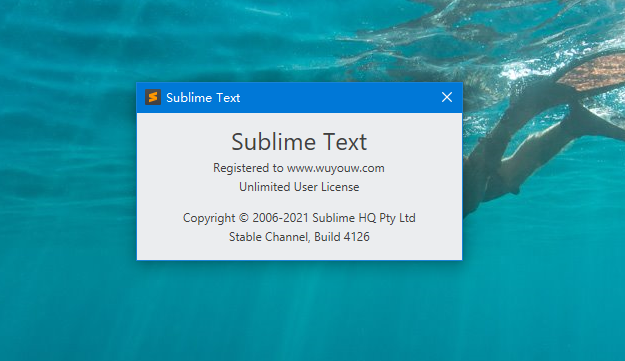This screenshot has height=361, width=625.
Task: Click the large 'Sublime Text' heading
Action: click(x=299, y=142)
